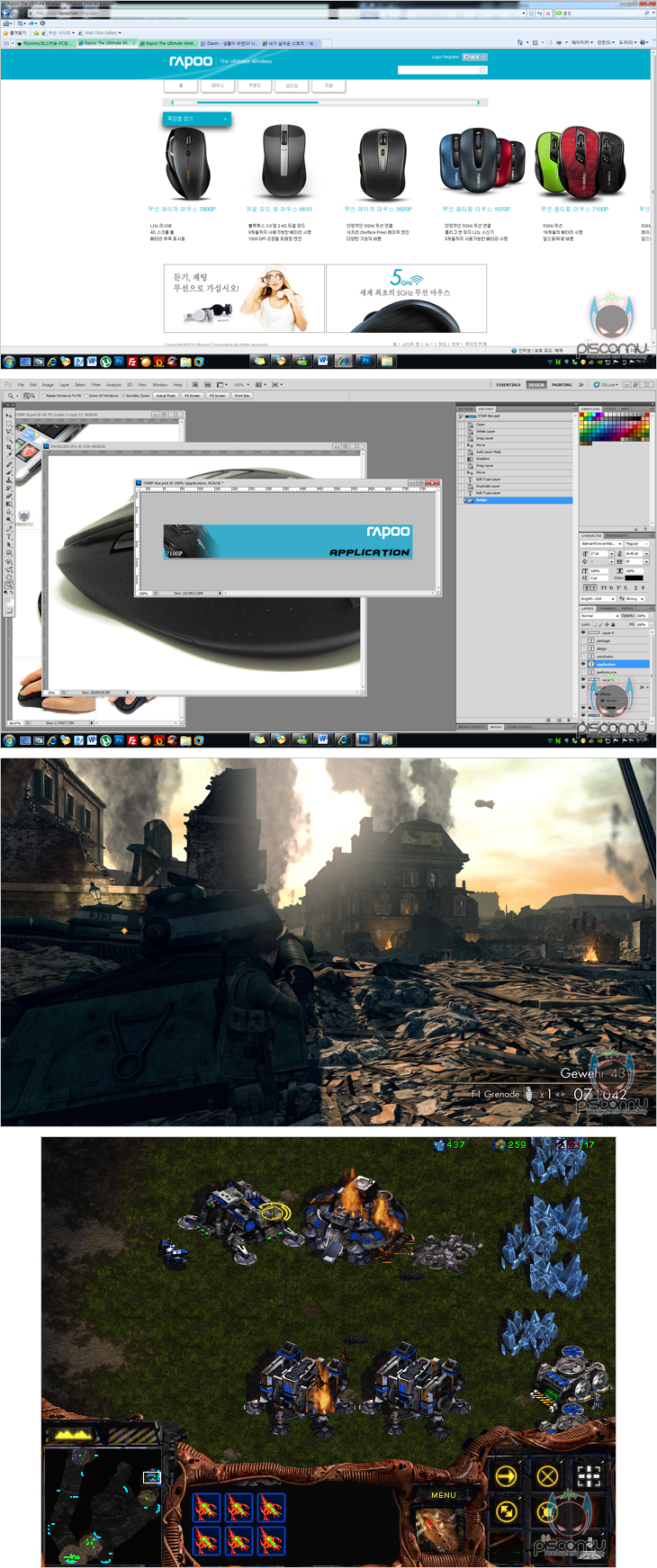Click StarCraft Hold Position command icon
This screenshot has height=1568, width=657.
click(x=547, y=1511)
